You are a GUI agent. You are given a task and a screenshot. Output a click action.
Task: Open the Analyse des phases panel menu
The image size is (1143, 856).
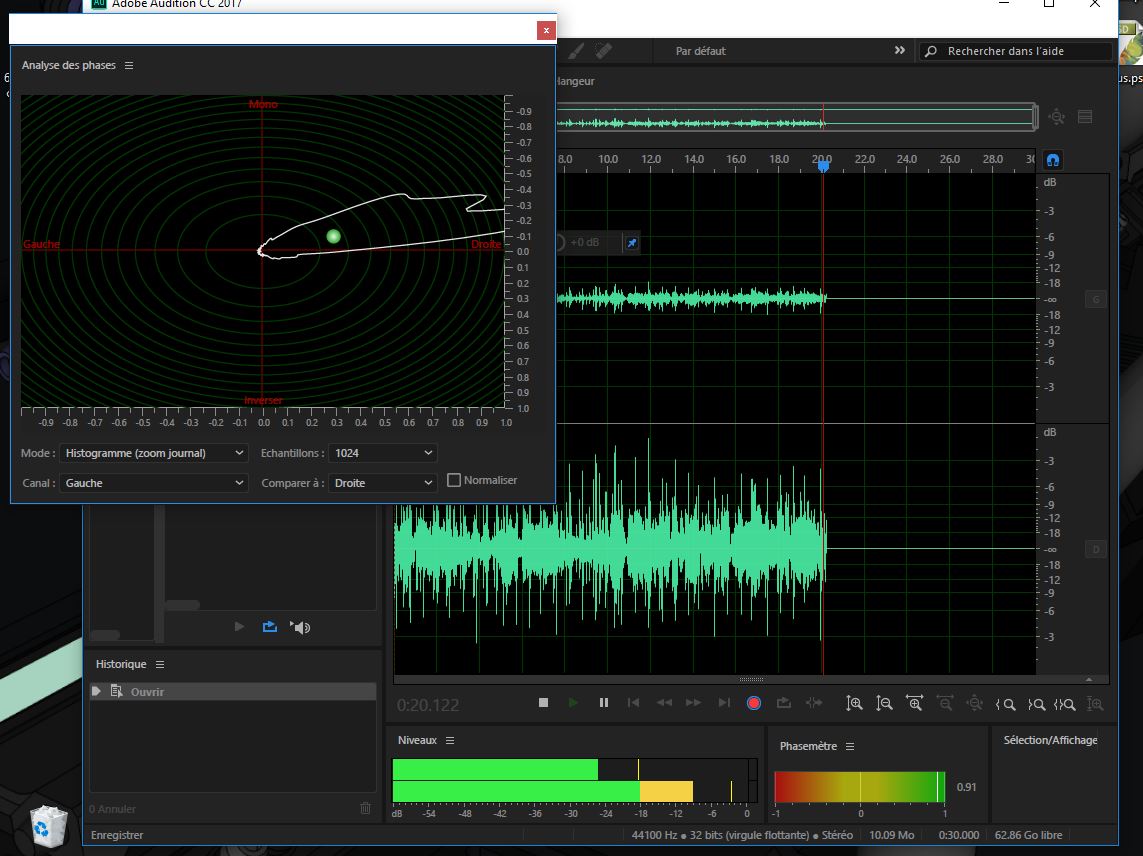(129, 66)
